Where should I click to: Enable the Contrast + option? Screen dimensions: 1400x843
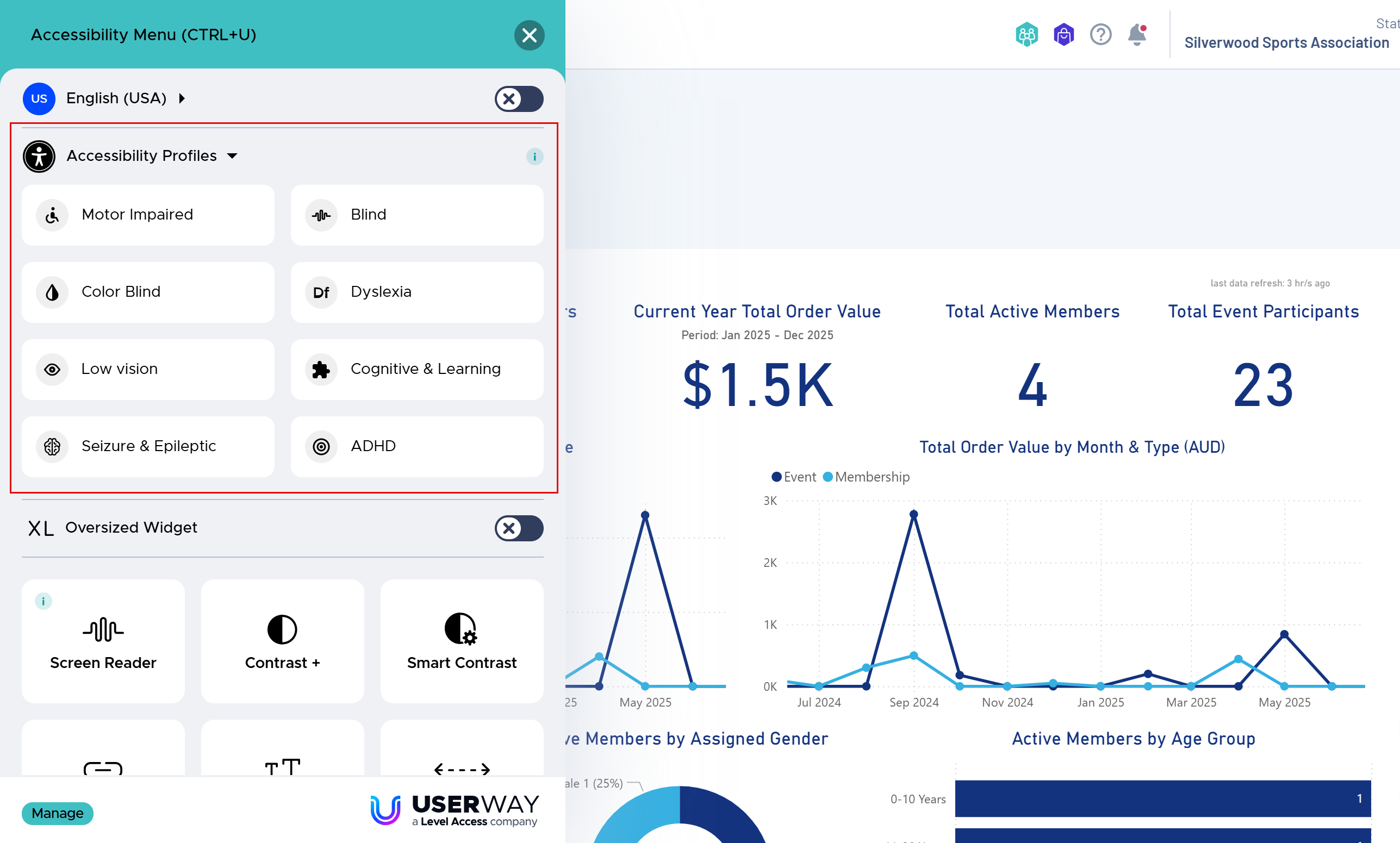click(x=282, y=641)
